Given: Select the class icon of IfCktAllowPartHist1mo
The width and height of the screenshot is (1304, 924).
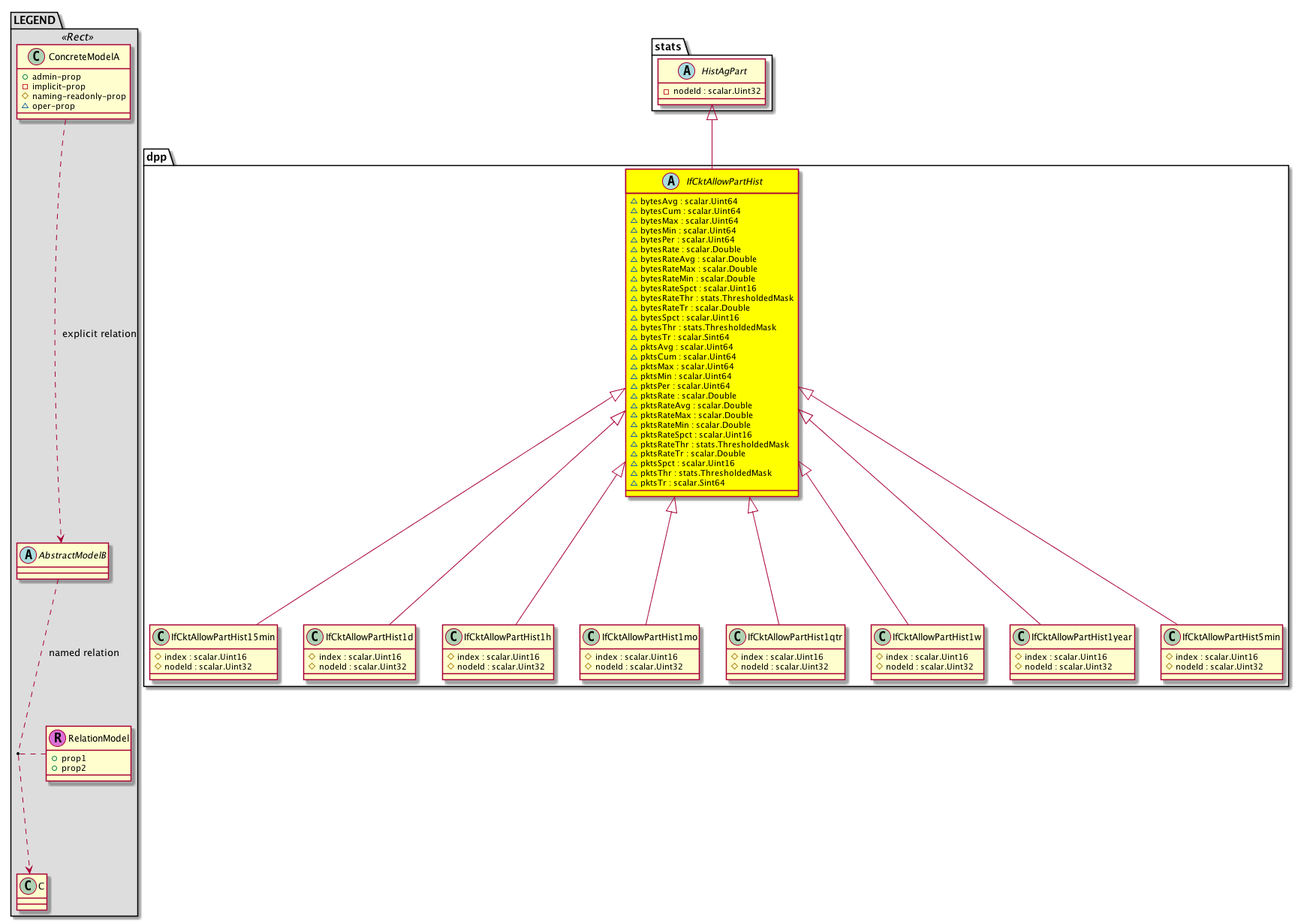Looking at the screenshot, I should click(591, 637).
